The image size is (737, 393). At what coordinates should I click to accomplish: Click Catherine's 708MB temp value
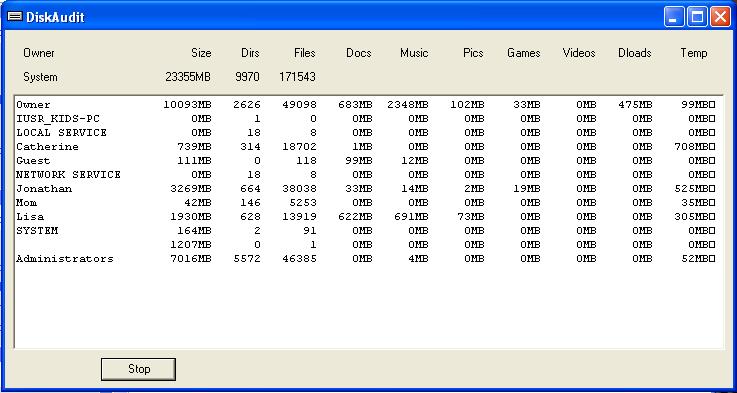pos(692,147)
